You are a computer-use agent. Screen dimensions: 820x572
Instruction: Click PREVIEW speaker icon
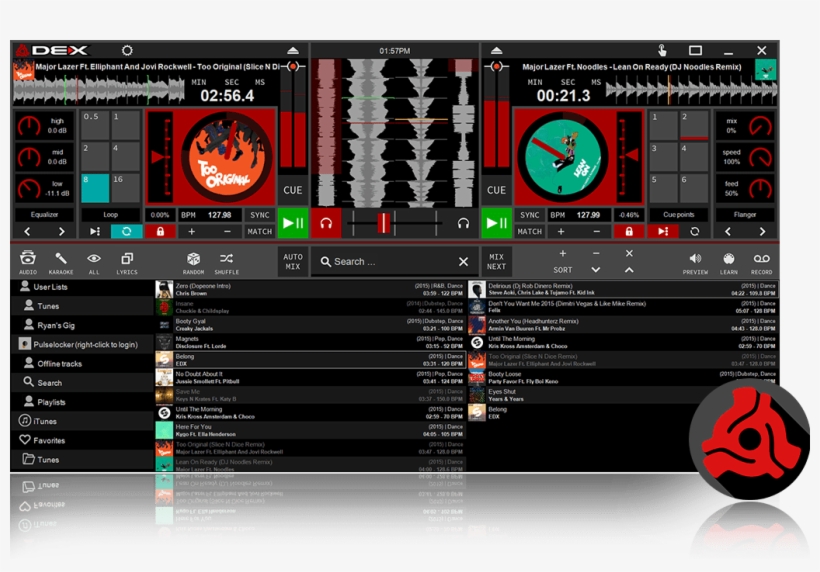click(695, 263)
